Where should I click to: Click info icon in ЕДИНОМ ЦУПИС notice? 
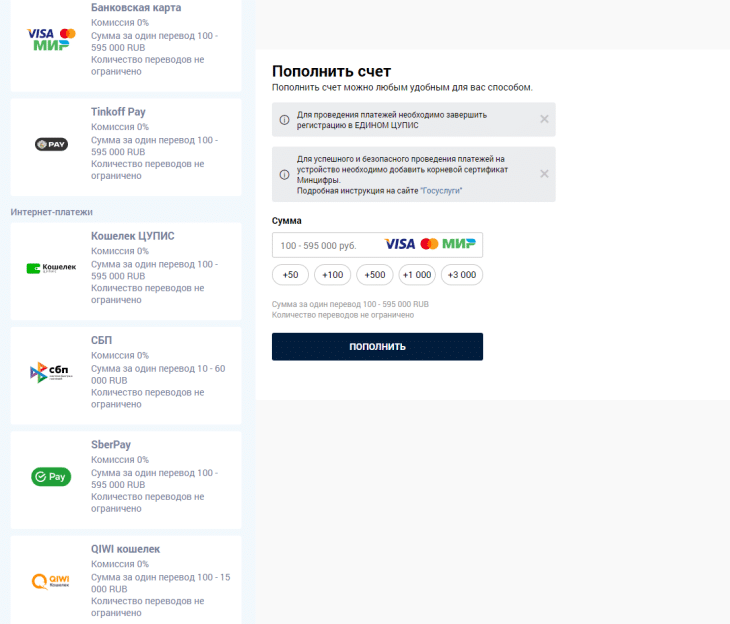point(284,120)
